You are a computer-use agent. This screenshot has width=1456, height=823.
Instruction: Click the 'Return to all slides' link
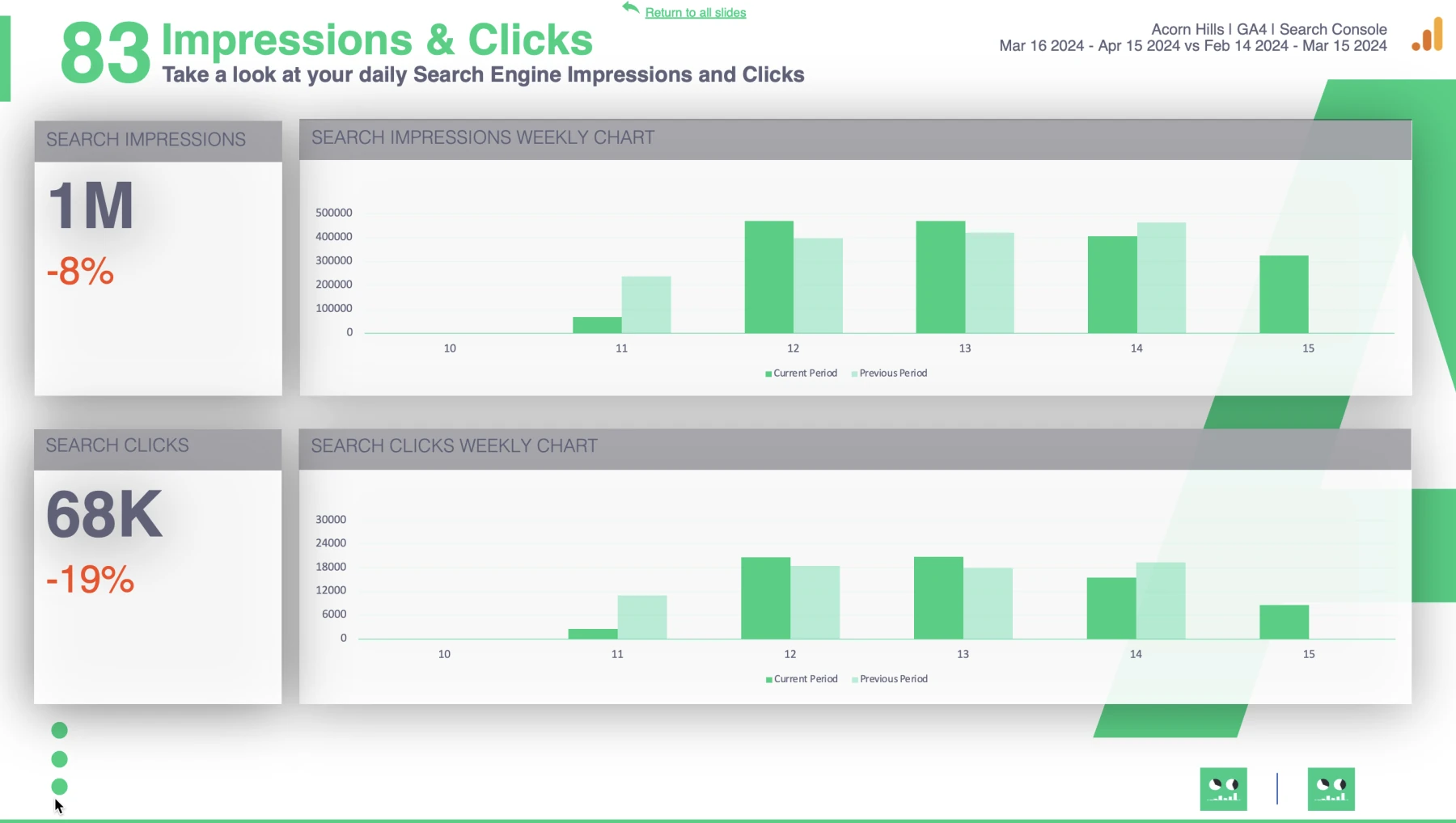[696, 13]
